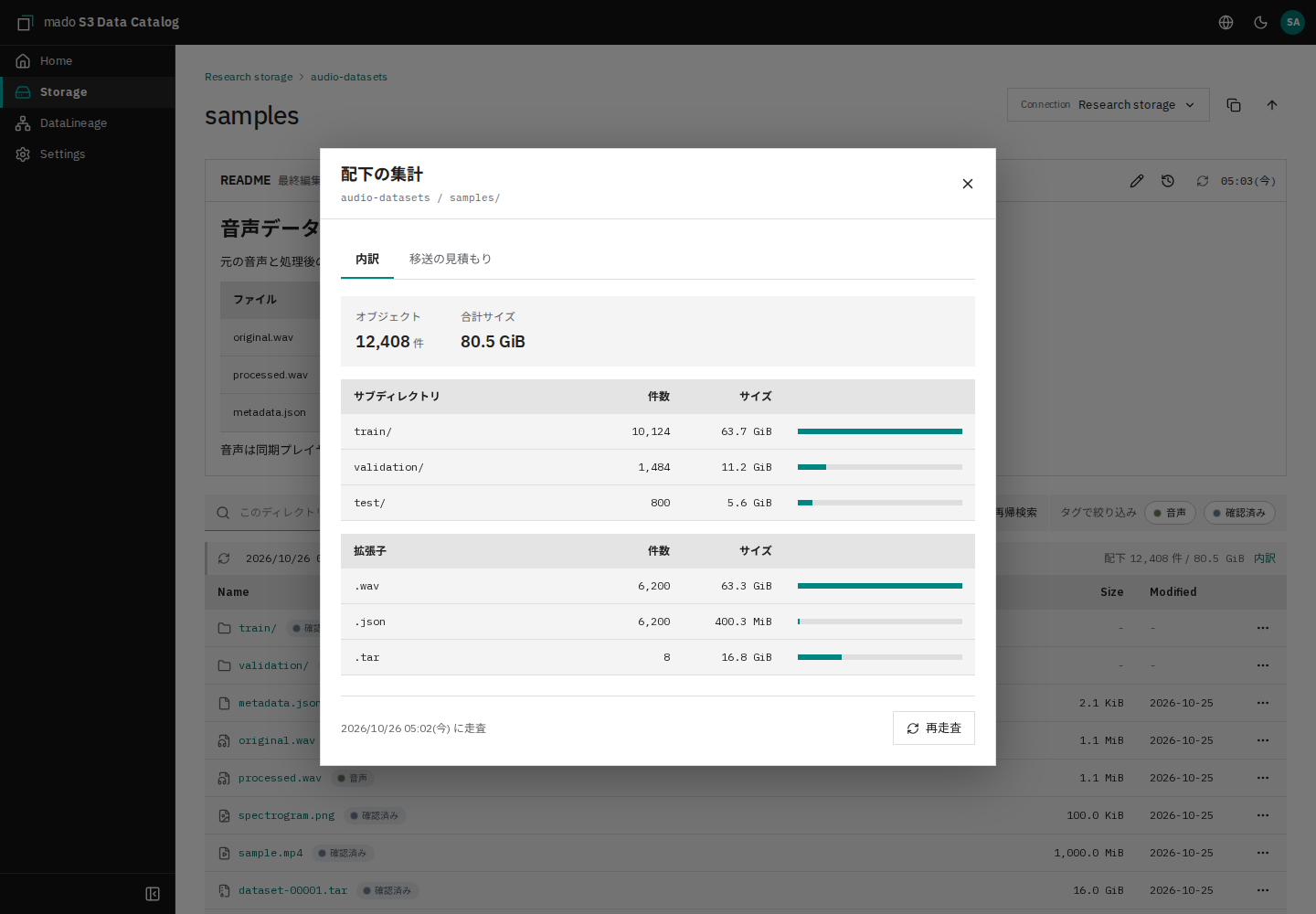Click the language globe icon
This screenshot has height=914, width=1316.
[1226, 22]
